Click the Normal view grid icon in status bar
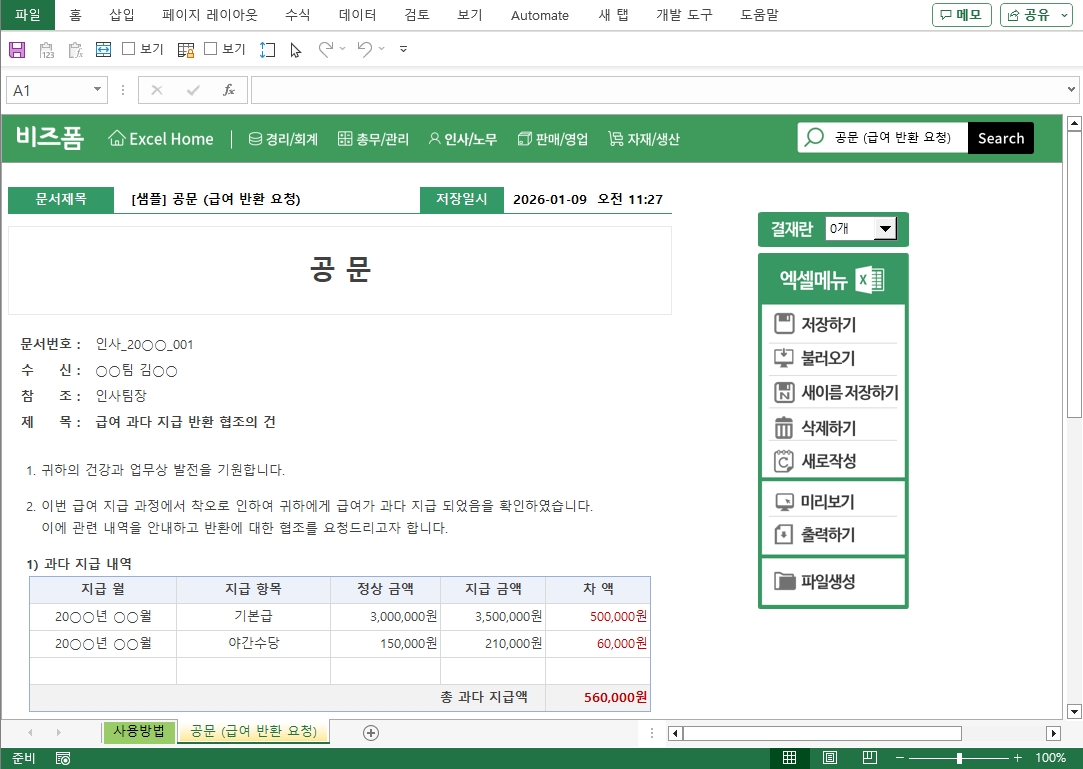 789,758
